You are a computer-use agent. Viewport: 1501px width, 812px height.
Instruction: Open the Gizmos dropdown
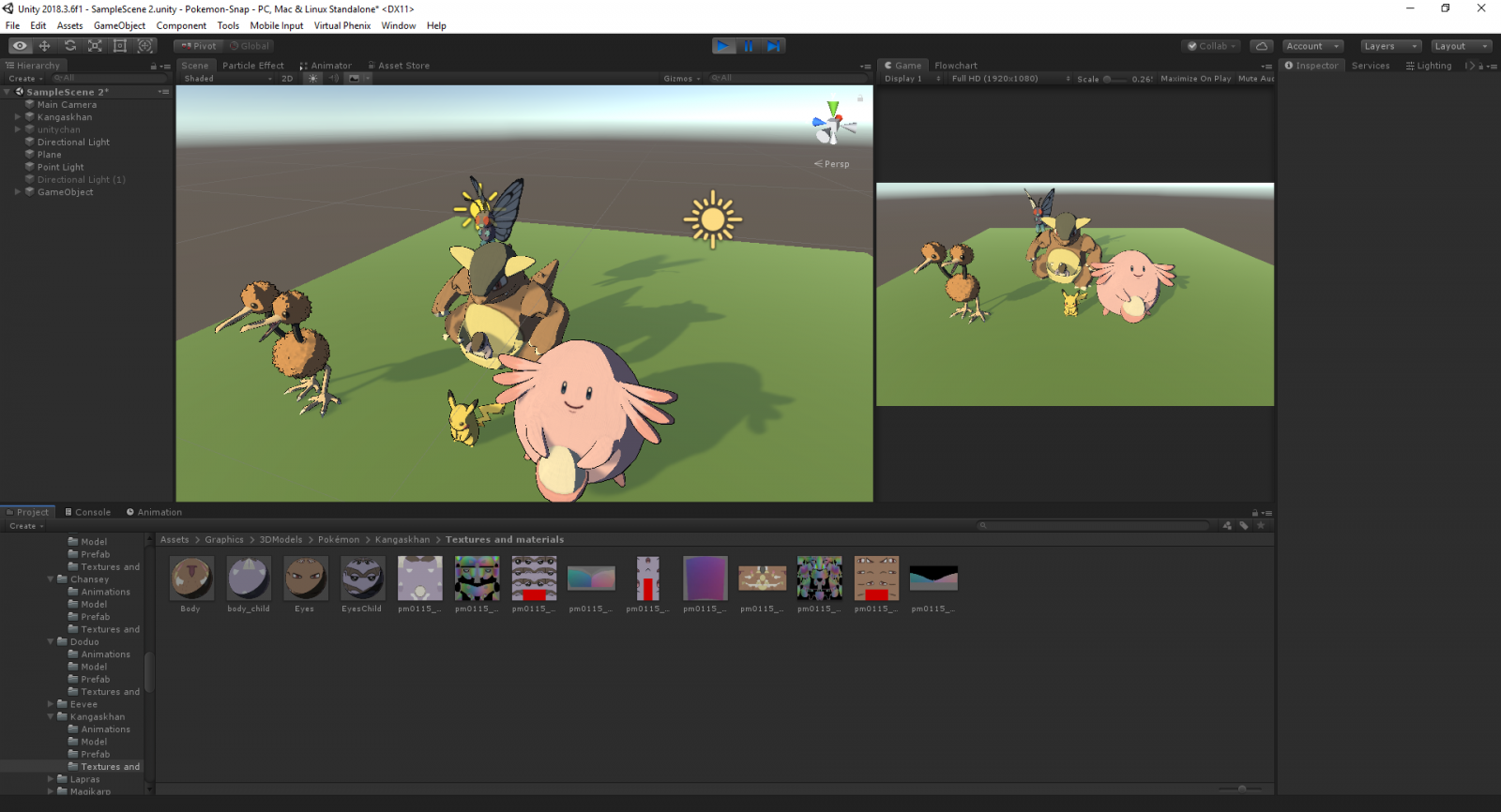coord(682,79)
